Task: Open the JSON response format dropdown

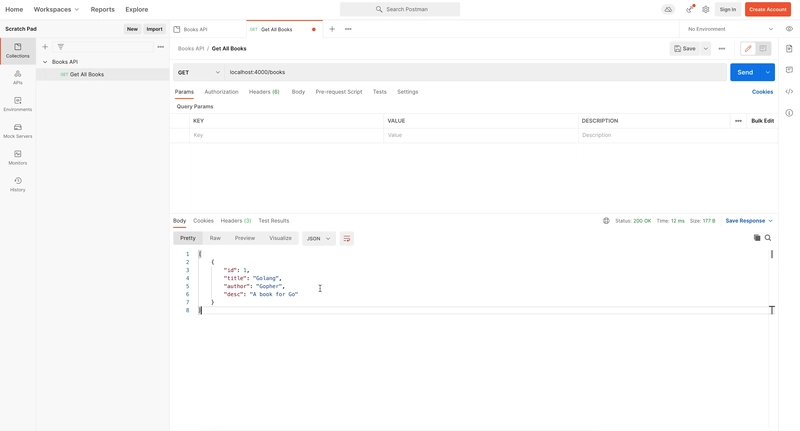Action: 319,238
